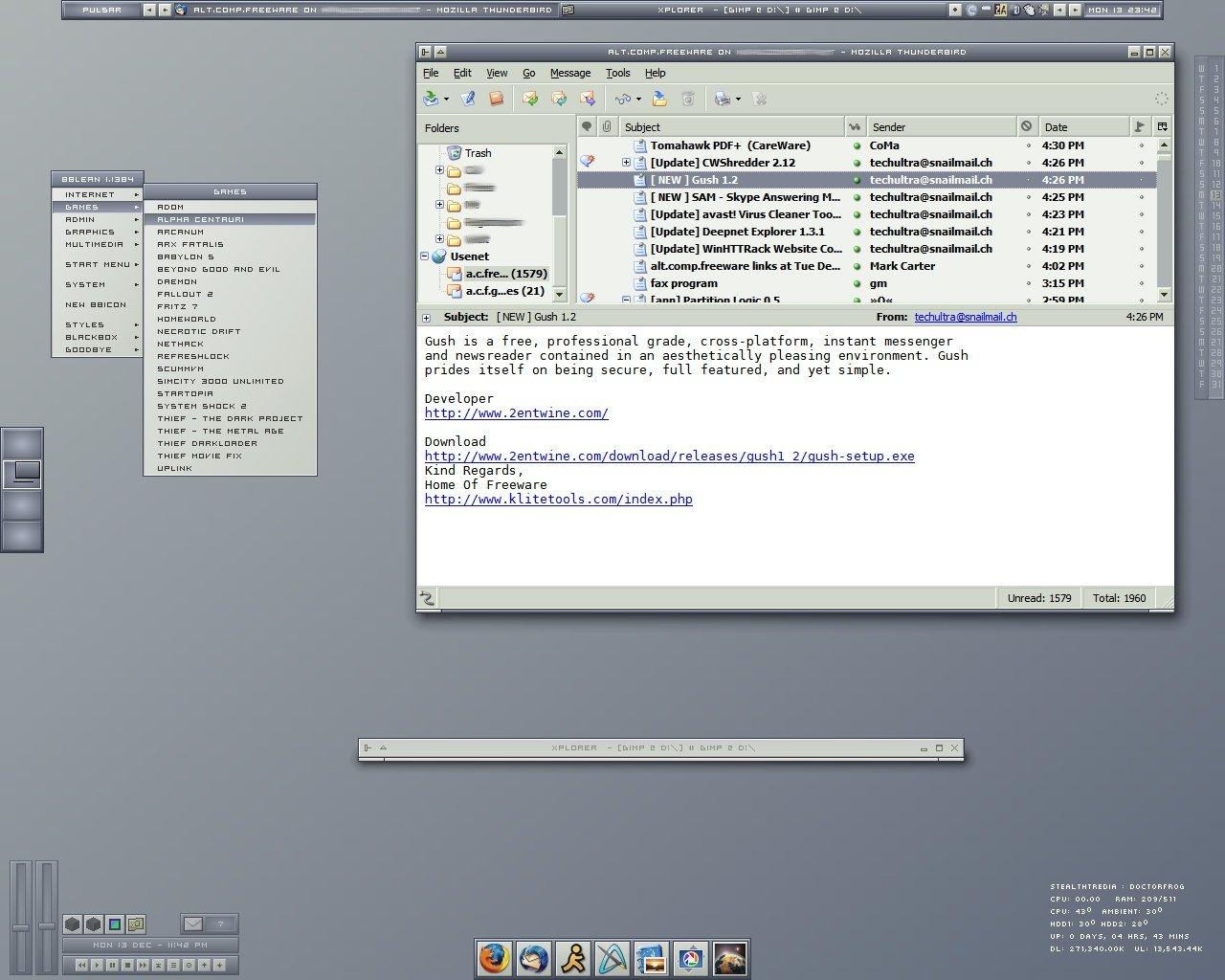The width and height of the screenshot is (1225, 980).
Task: Select Alpha Centauri in Games menu
Action: tap(230, 219)
